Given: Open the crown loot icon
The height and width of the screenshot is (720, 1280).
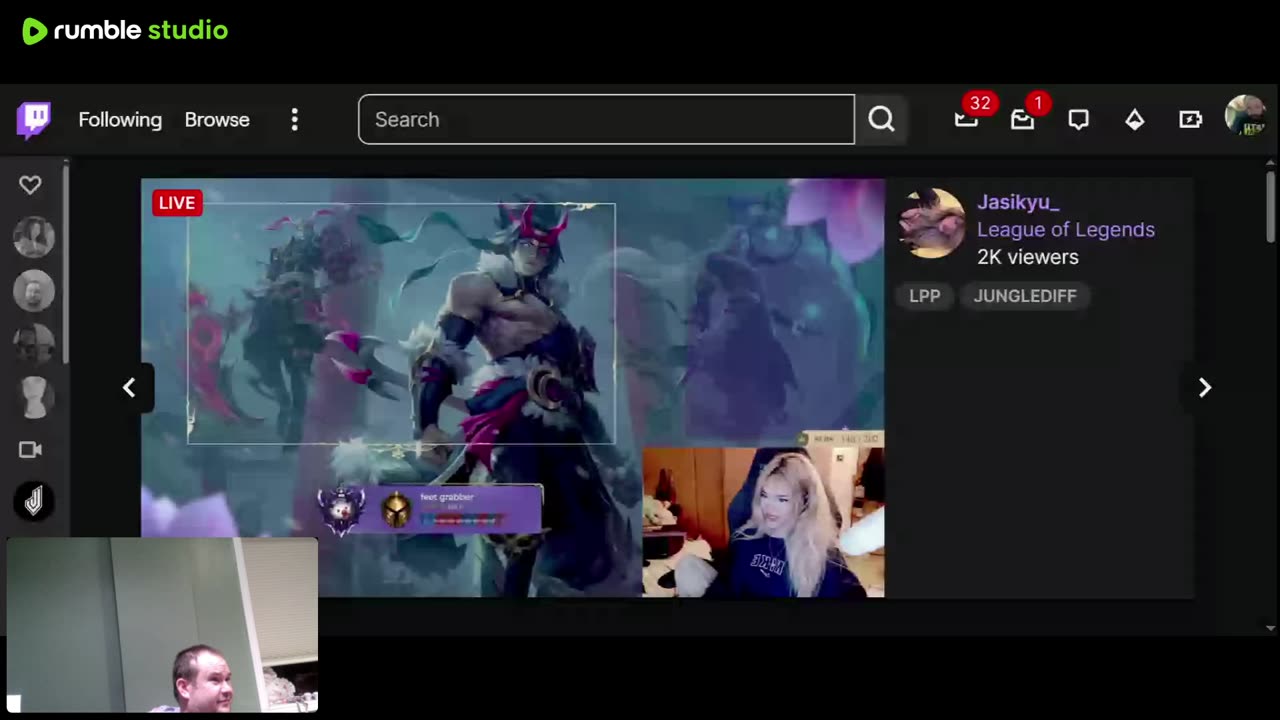Looking at the screenshot, I should coord(1134,120).
